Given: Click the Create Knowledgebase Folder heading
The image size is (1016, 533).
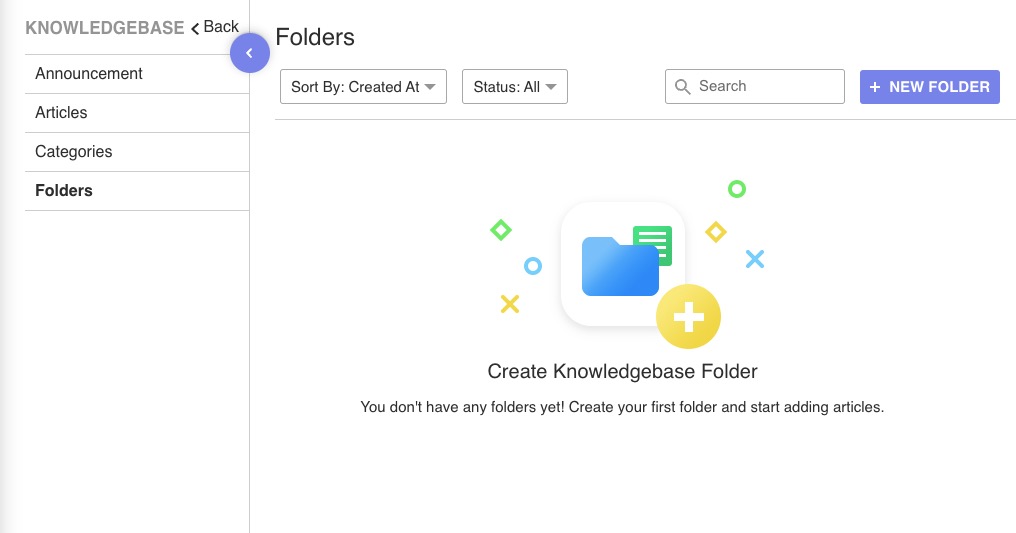Looking at the screenshot, I should click(622, 371).
